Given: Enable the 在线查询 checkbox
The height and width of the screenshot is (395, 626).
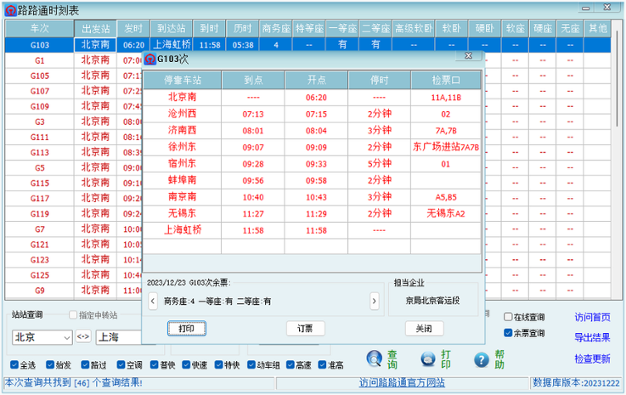Looking at the screenshot, I should [508, 317].
